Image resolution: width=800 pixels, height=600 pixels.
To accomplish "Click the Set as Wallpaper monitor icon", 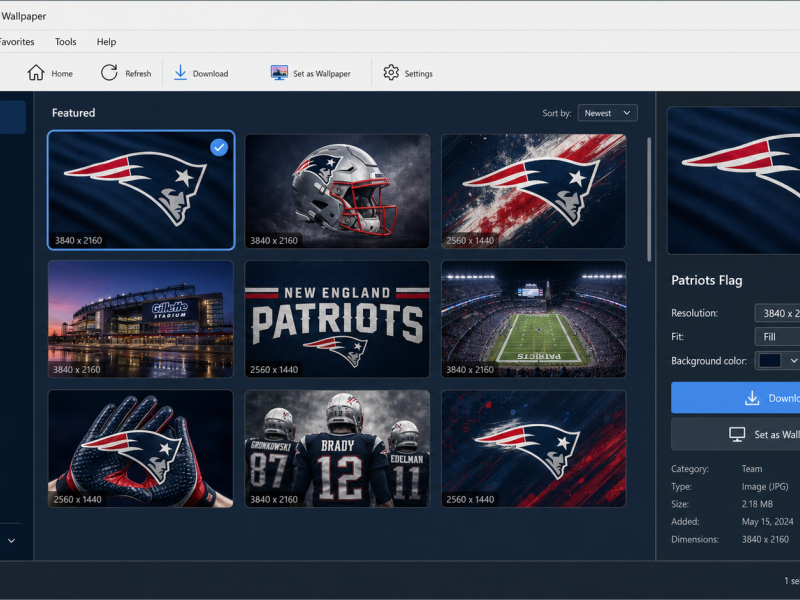I will point(279,73).
